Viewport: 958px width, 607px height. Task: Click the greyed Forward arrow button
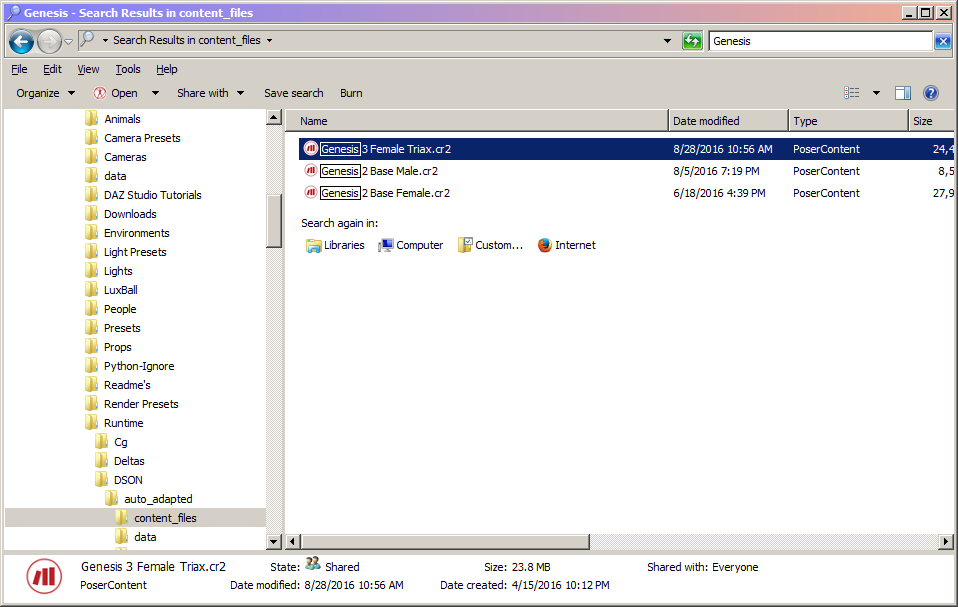tap(49, 42)
